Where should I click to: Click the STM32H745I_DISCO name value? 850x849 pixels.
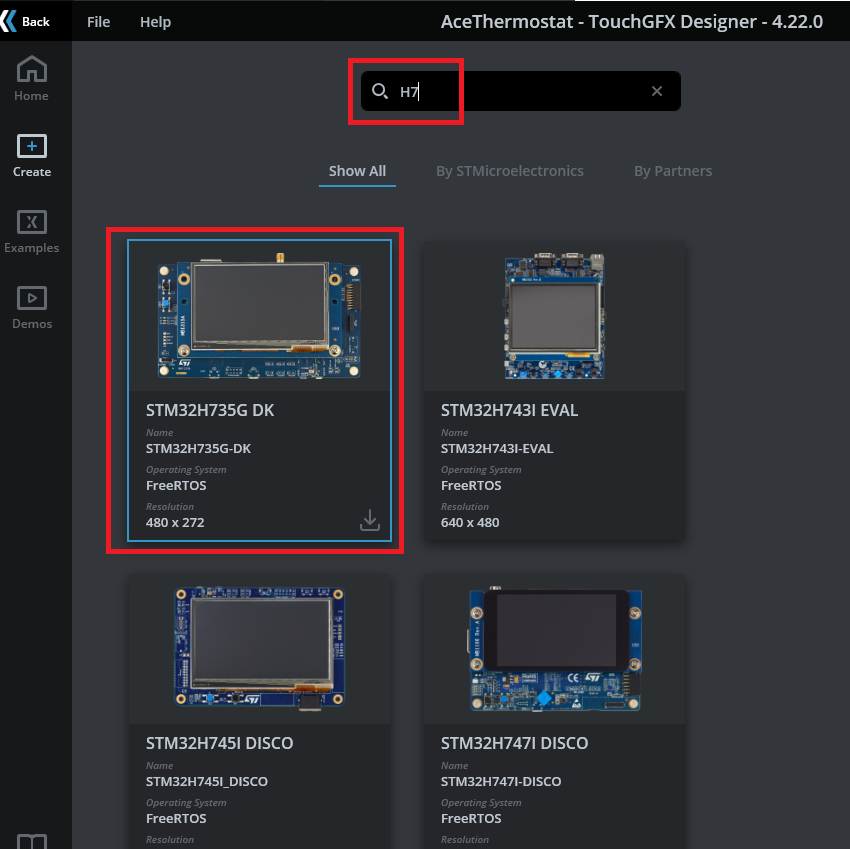(x=207, y=781)
